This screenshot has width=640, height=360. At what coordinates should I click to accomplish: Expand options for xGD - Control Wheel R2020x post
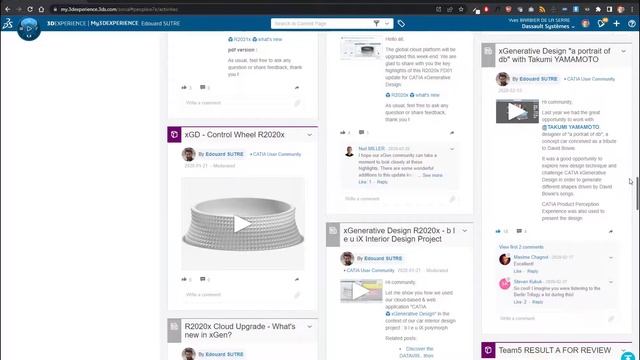click(x=309, y=135)
